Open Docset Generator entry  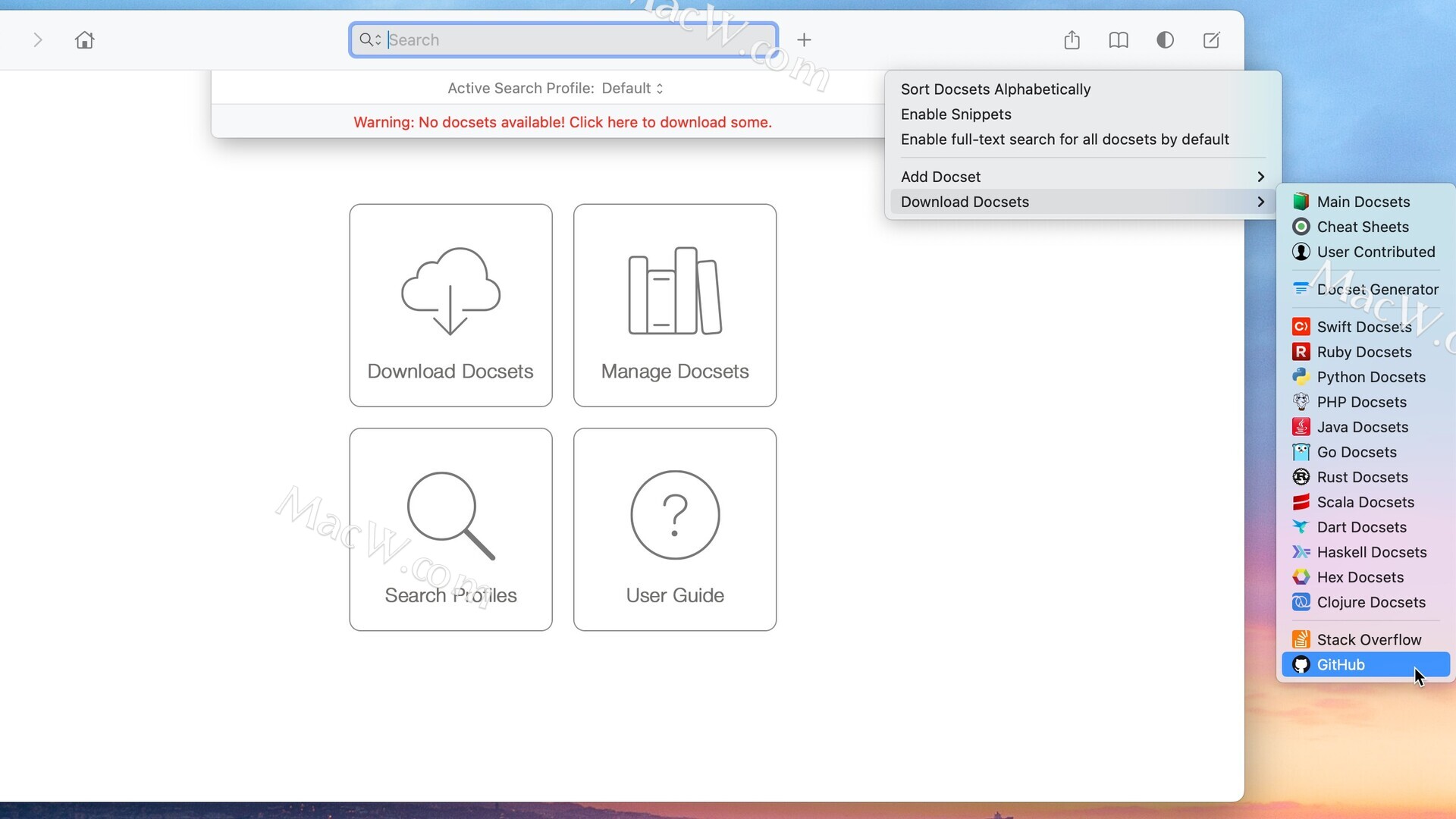tap(1366, 289)
